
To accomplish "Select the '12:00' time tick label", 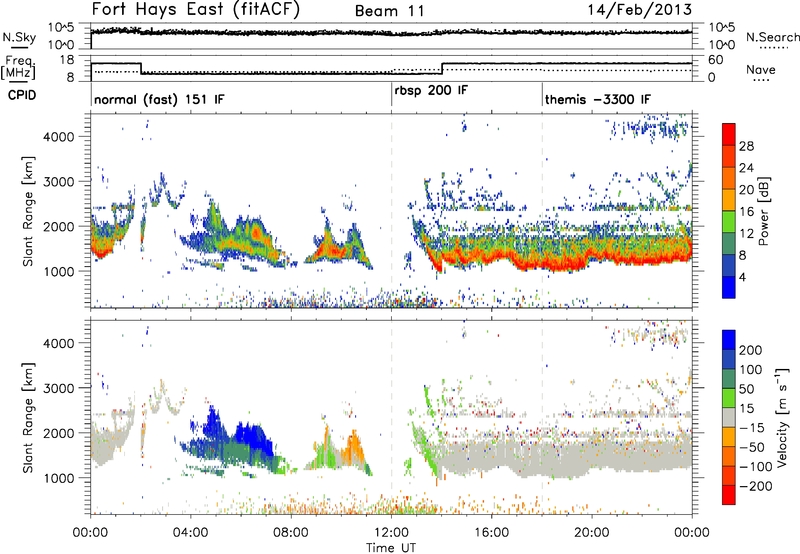I will click(x=391, y=533).
